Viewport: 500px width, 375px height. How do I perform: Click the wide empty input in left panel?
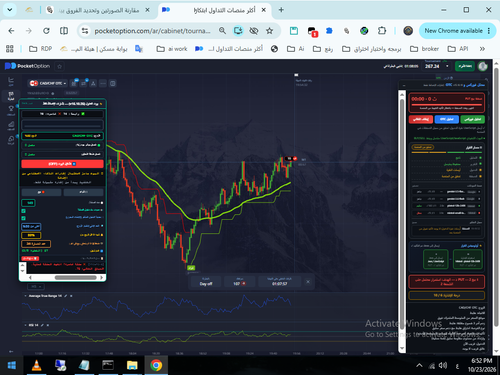62,125
